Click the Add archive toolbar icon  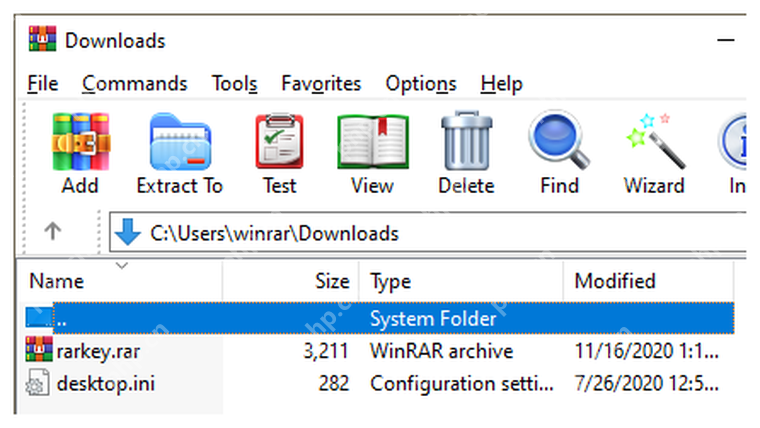pyautogui.click(x=81, y=142)
